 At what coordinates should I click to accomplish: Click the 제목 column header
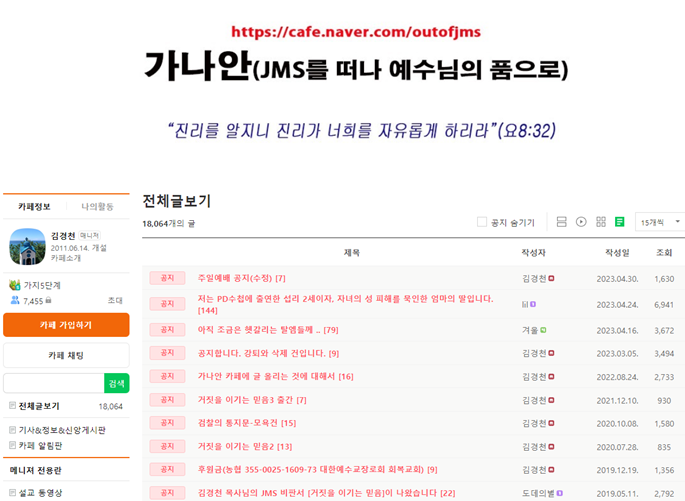(352, 252)
